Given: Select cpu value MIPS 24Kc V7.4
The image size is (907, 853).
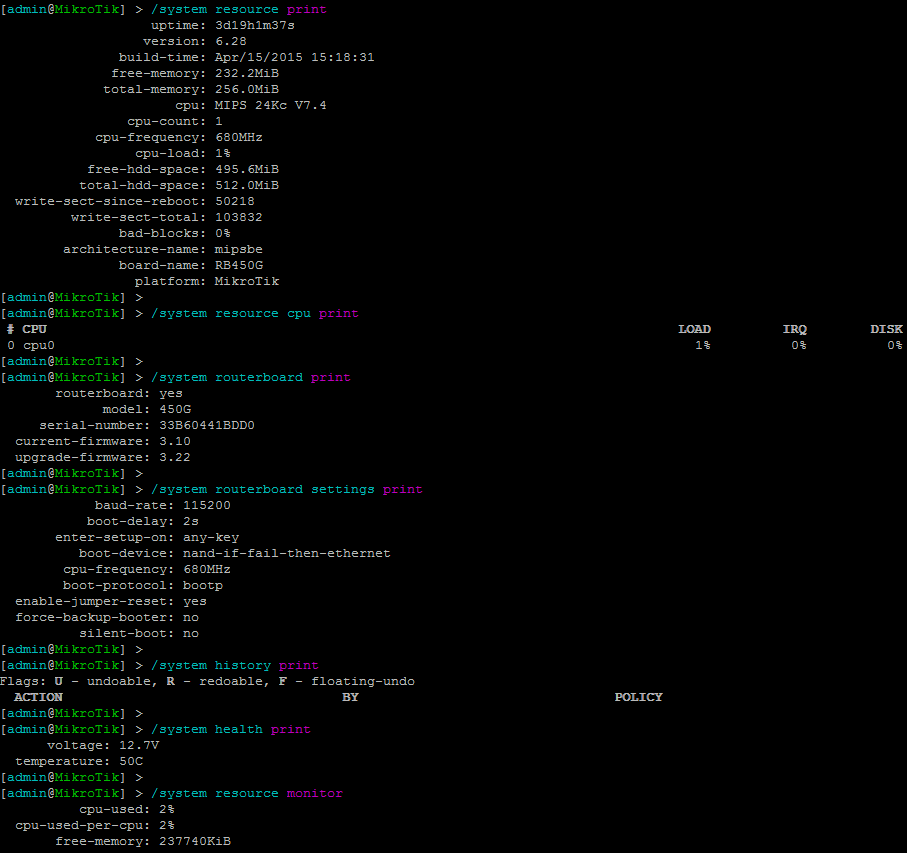Looking at the screenshot, I should [271, 105].
